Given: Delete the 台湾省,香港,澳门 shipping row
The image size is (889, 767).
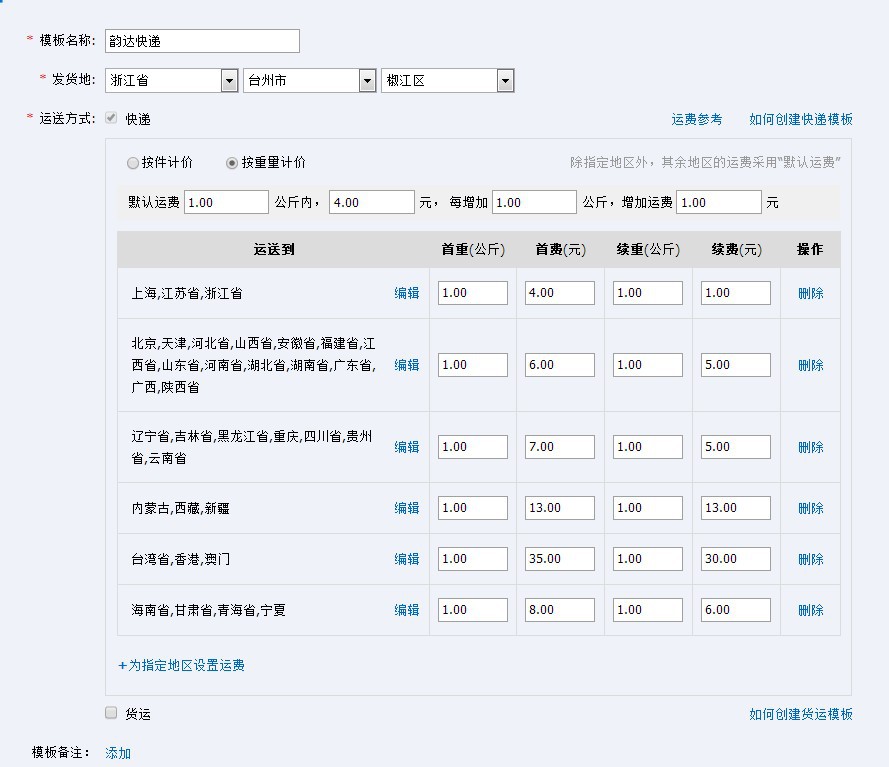Looking at the screenshot, I should pos(811,559).
